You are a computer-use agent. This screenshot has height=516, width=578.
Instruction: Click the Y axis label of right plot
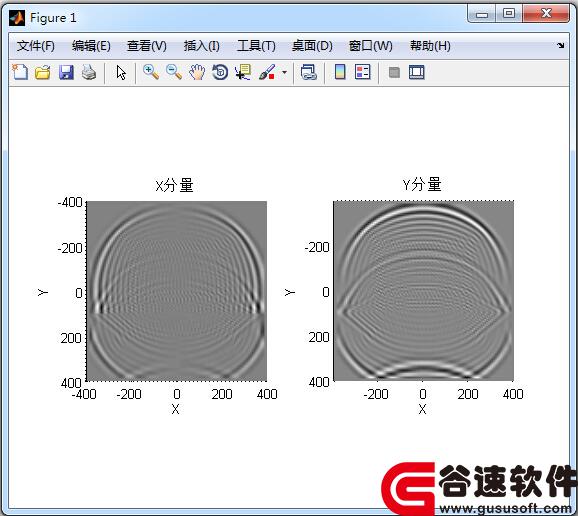[289, 292]
